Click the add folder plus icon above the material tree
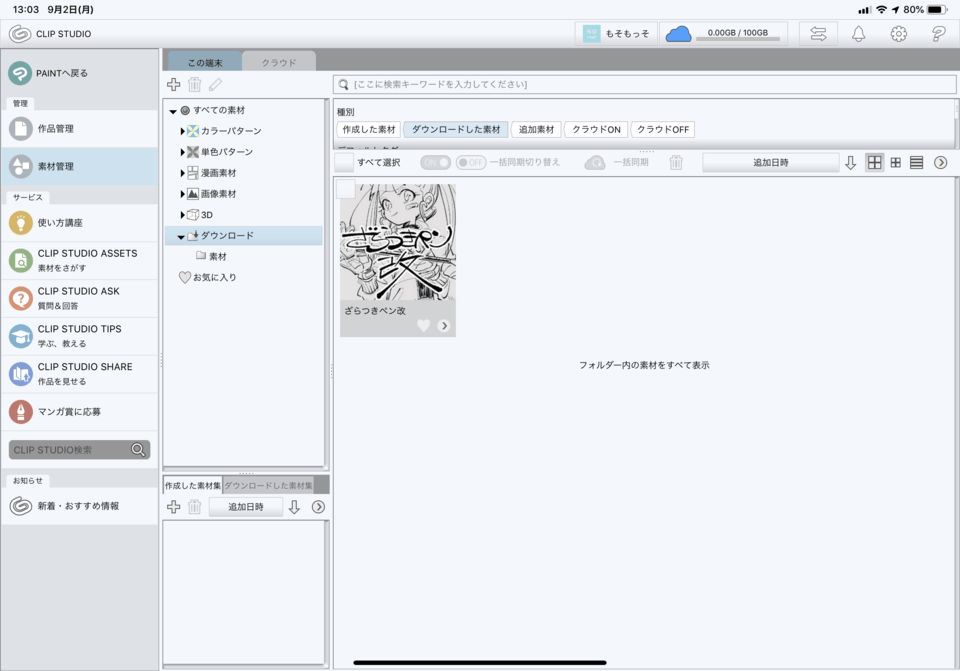This screenshot has width=960, height=671. click(x=174, y=86)
